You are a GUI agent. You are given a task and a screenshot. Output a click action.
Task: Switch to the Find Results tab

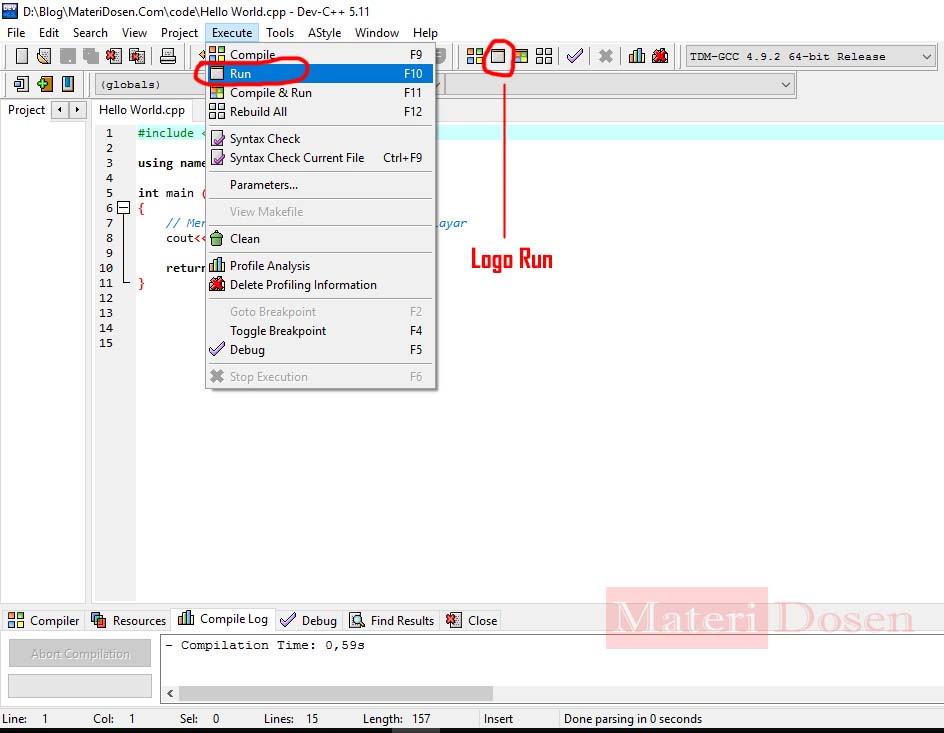[392, 620]
